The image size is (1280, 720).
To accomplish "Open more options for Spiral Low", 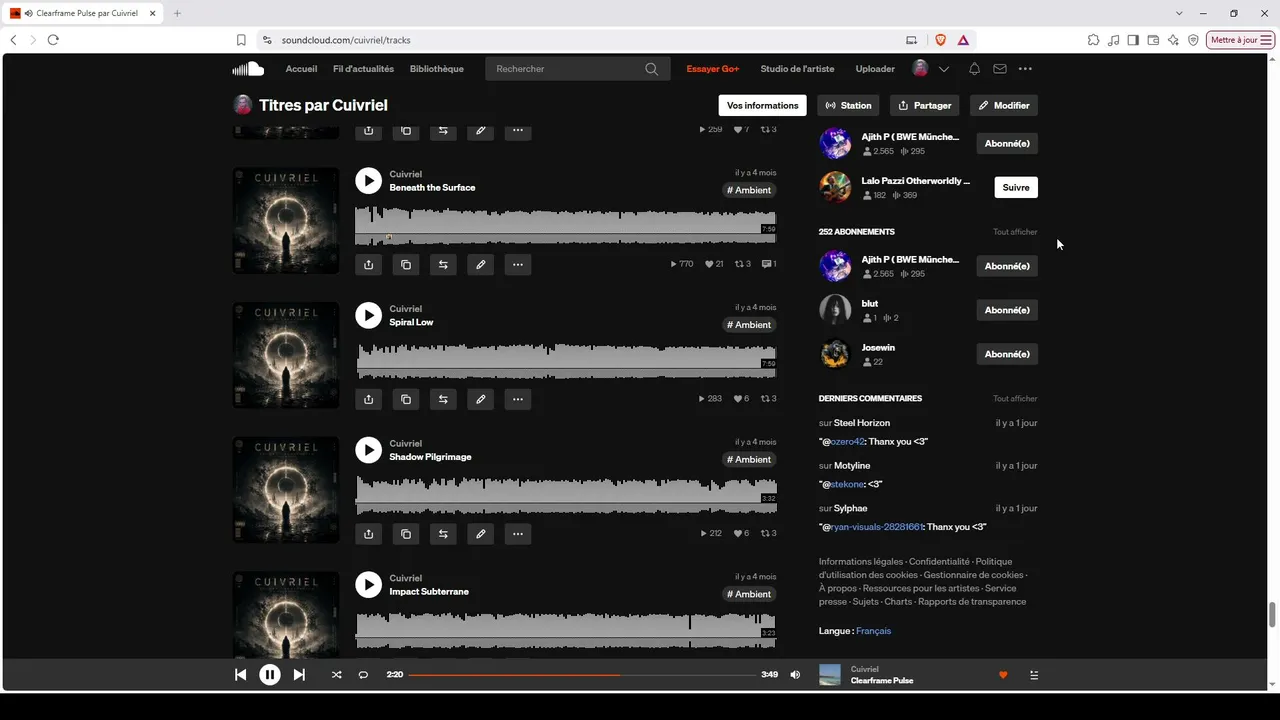I will point(518,399).
